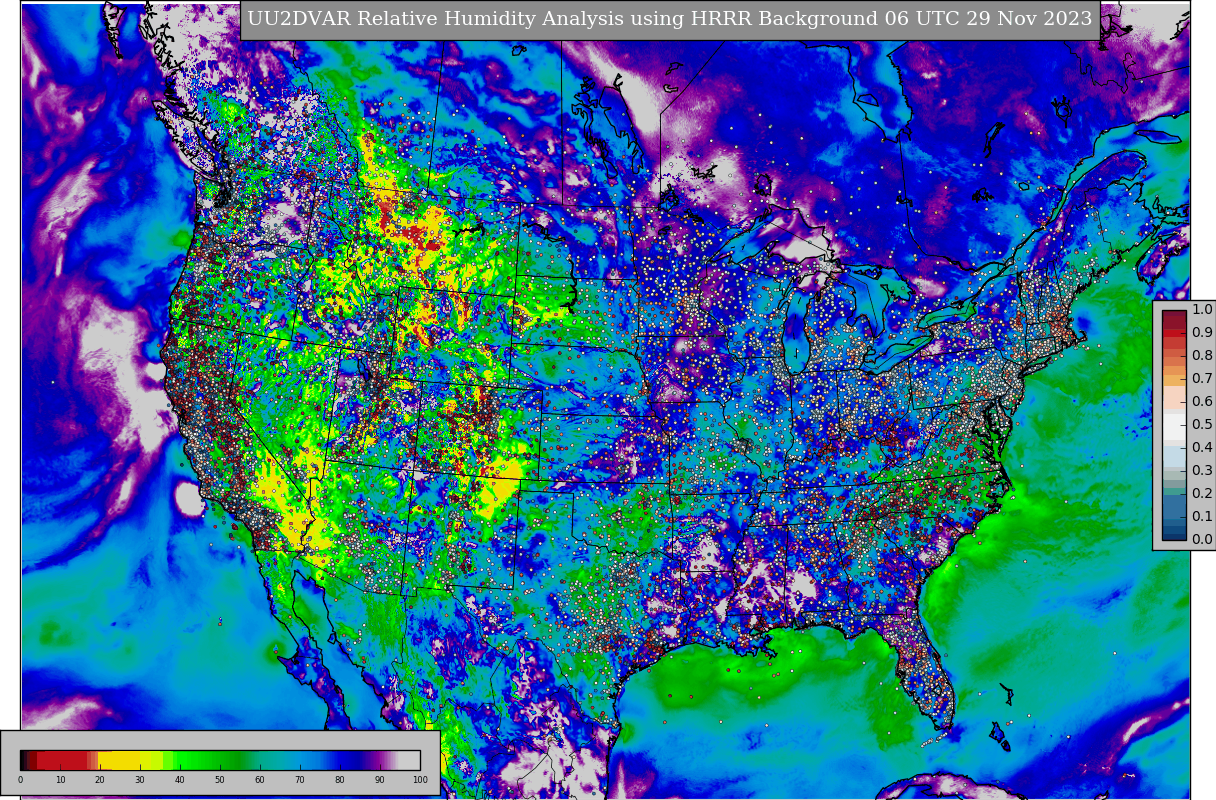Select the '10' label on the horizontal humidity colorbar
Screen dimensions: 1216x800
coord(60,780)
